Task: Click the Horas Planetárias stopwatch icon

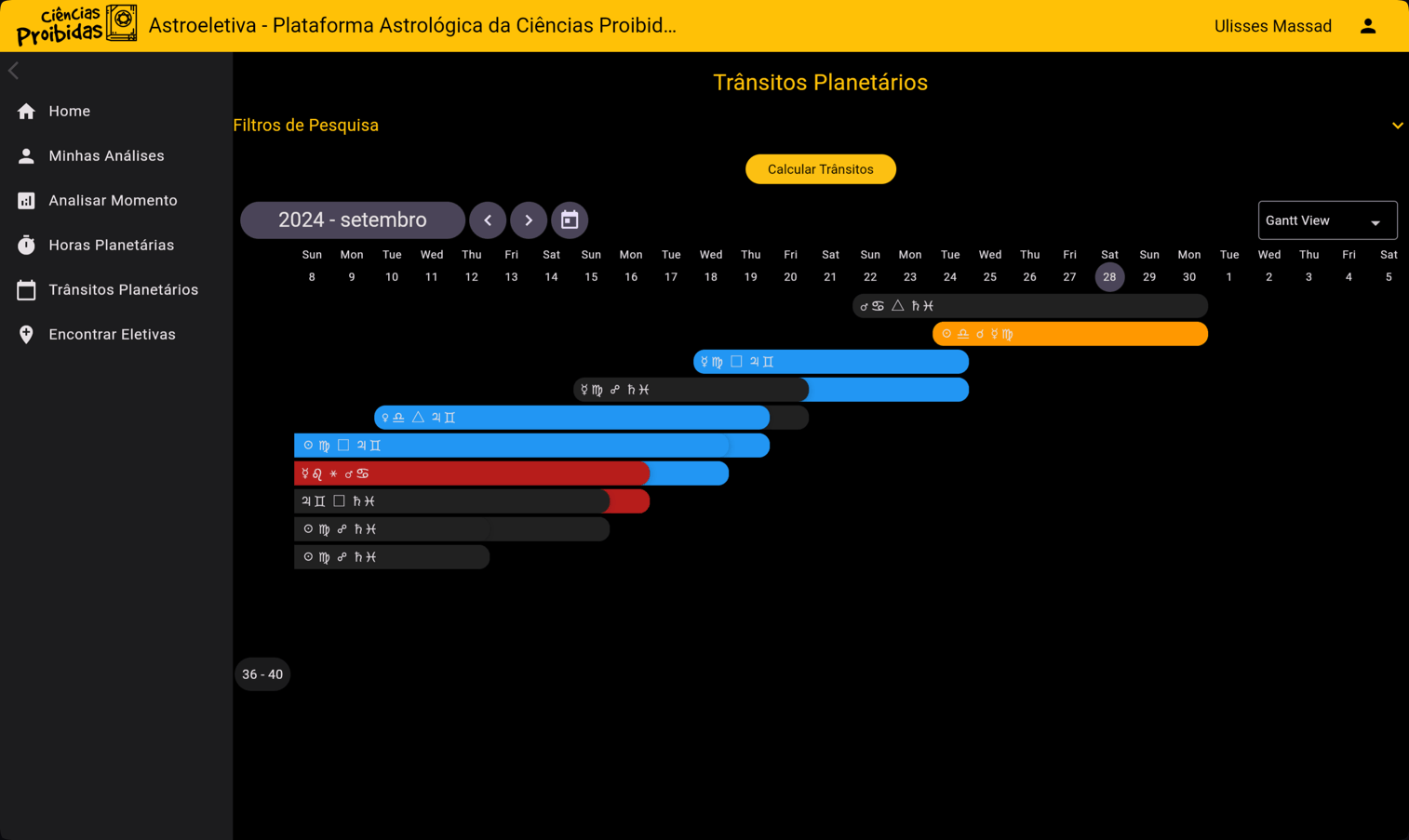Action: coord(26,246)
